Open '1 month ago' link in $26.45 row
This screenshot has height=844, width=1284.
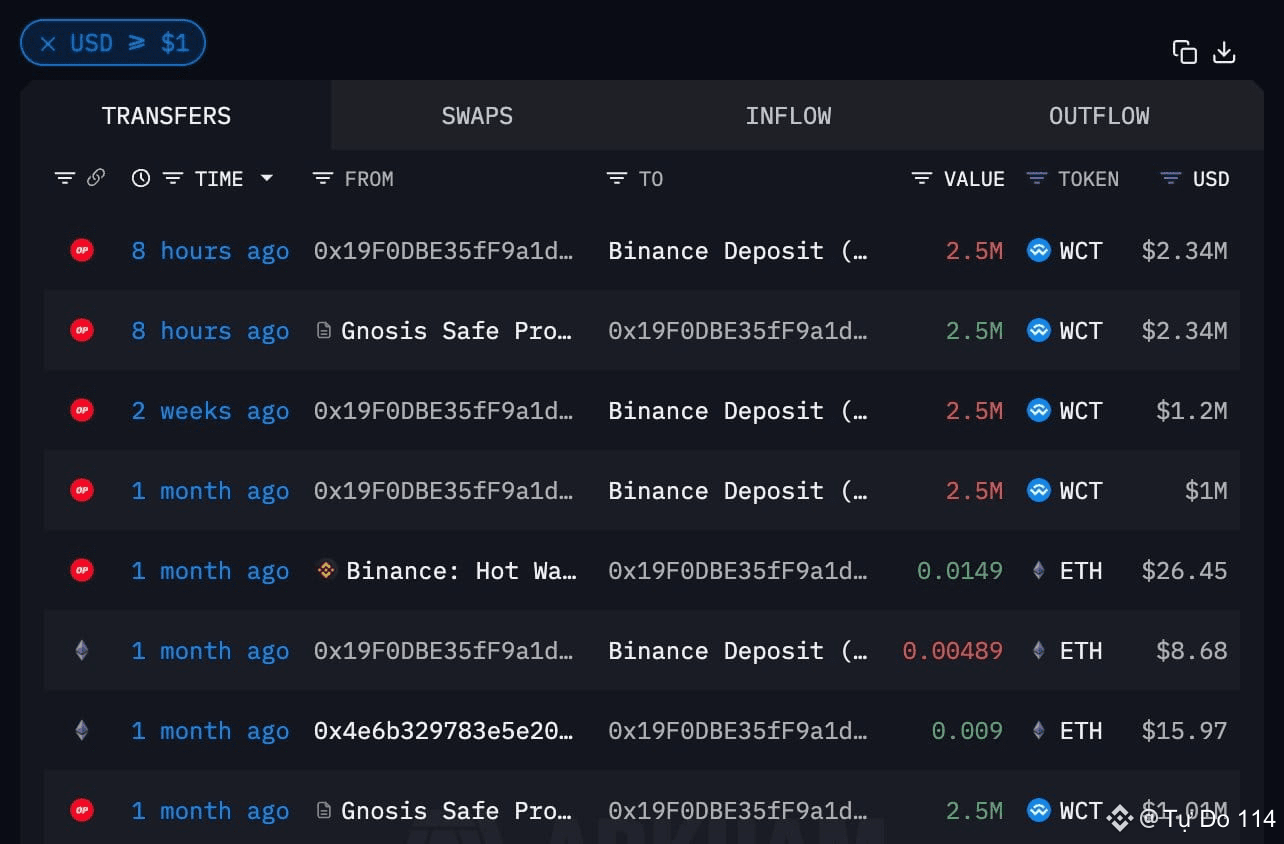click(210, 571)
